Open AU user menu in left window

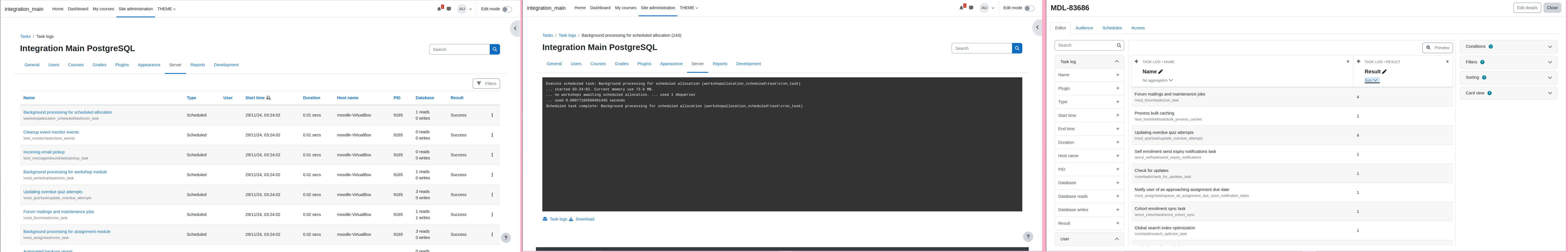(x=465, y=9)
